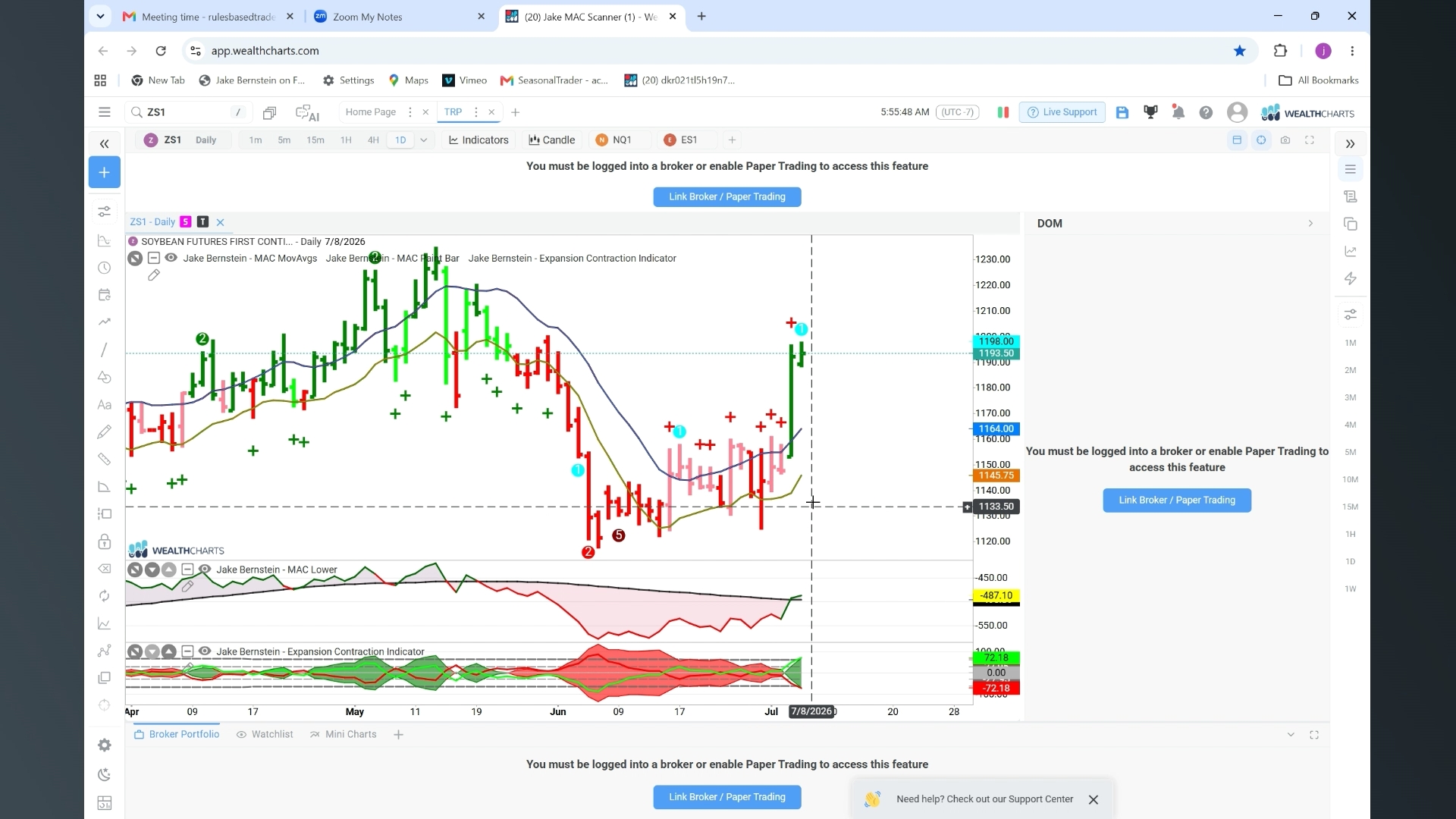Screen dimensions: 1456x819
Task: Open the AI assistant icon
Action: pos(307,112)
